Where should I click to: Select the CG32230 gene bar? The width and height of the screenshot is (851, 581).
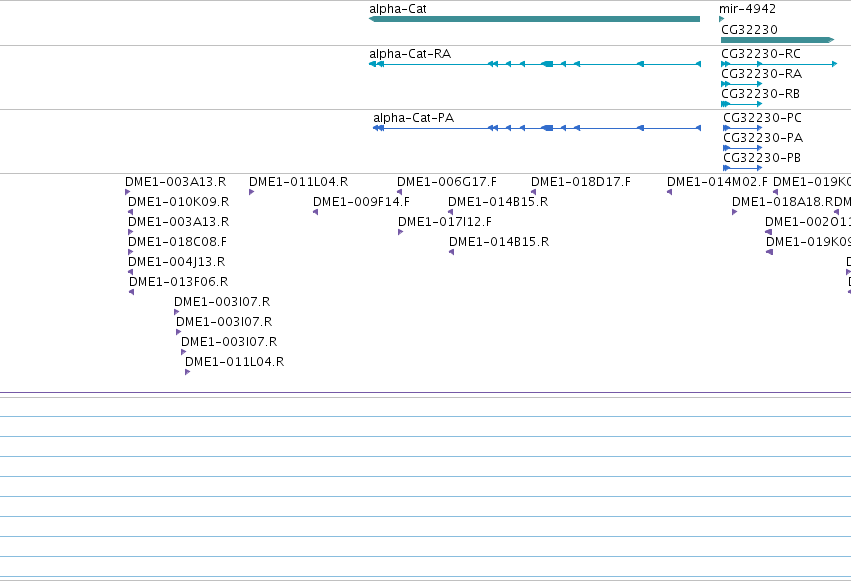click(777, 40)
